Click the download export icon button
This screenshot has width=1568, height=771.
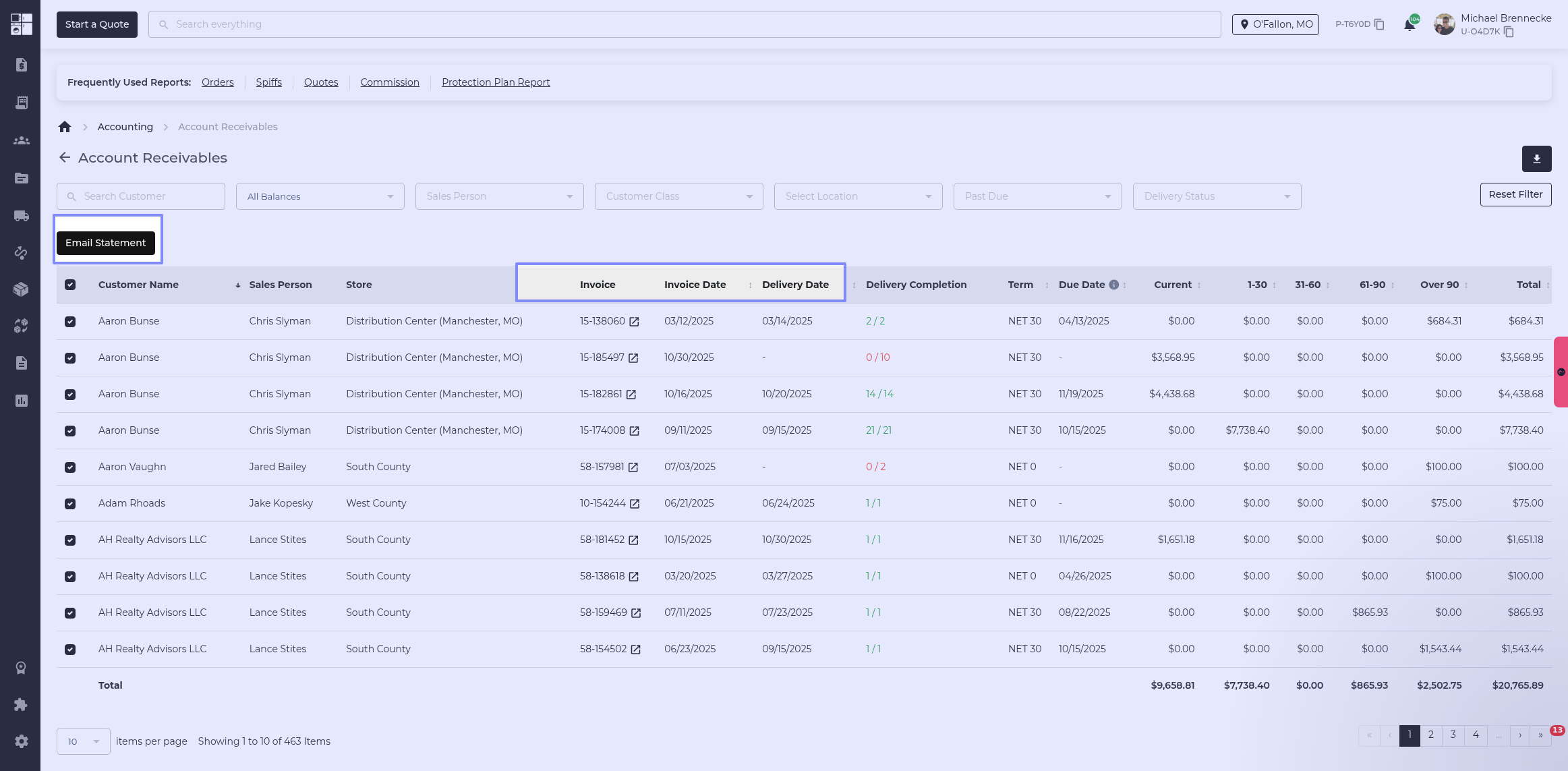(x=1536, y=159)
